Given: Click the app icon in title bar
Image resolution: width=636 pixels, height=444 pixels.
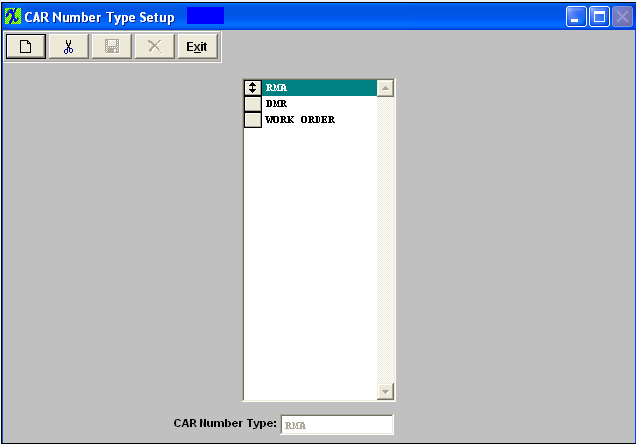Looking at the screenshot, I should pyautogui.click(x=13, y=17).
